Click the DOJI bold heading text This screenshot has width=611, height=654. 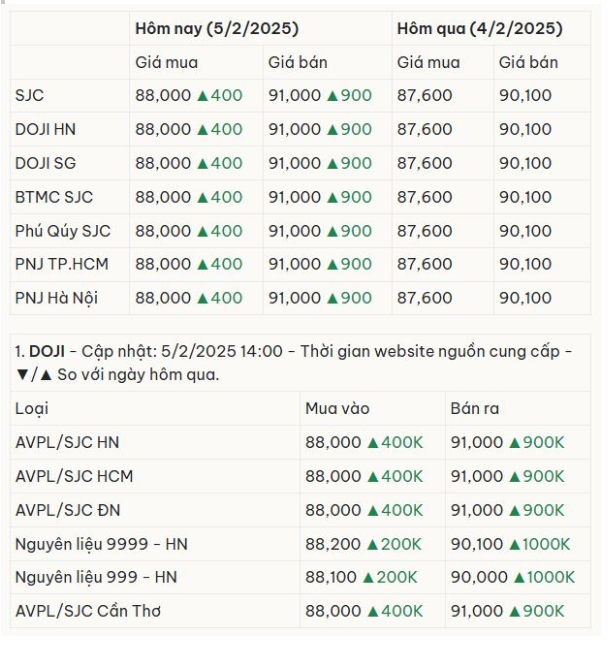[x=47, y=351]
